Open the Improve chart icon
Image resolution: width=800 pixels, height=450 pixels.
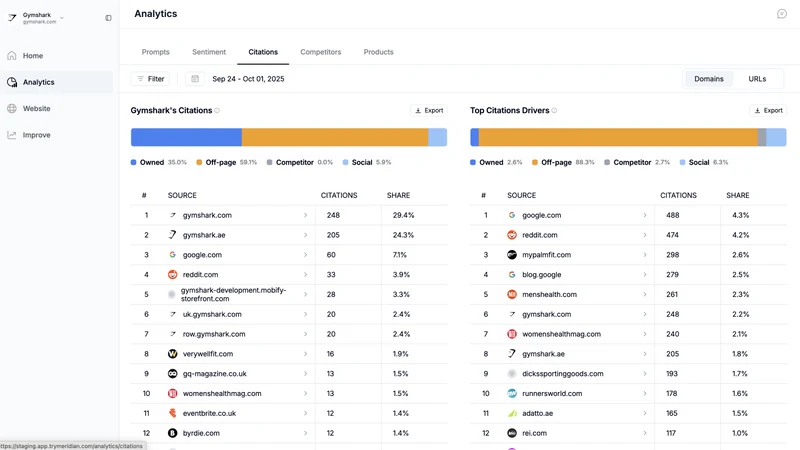[12, 135]
